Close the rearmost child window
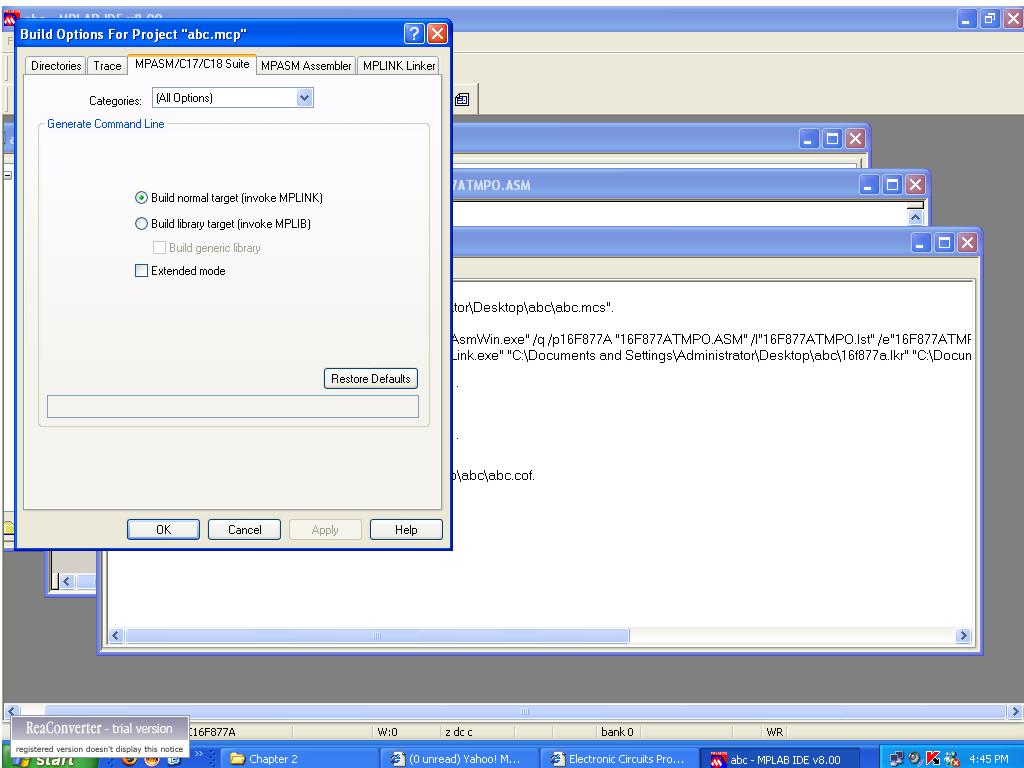The image size is (1024, 768). (x=856, y=138)
